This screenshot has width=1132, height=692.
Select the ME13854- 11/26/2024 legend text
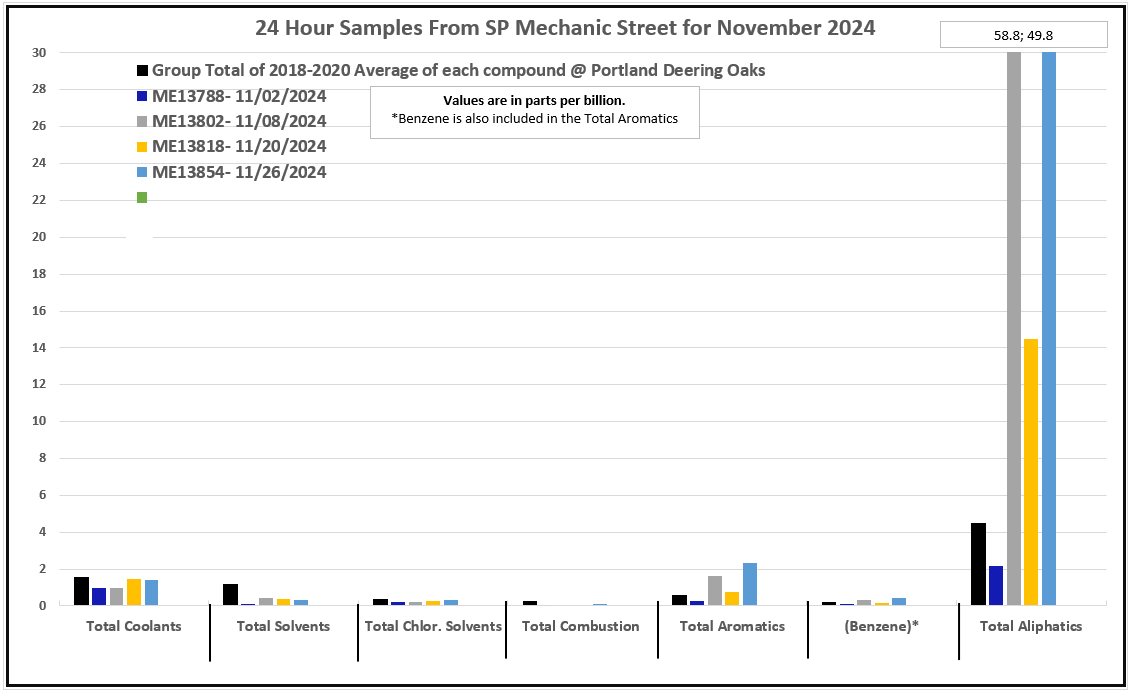(239, 172)
